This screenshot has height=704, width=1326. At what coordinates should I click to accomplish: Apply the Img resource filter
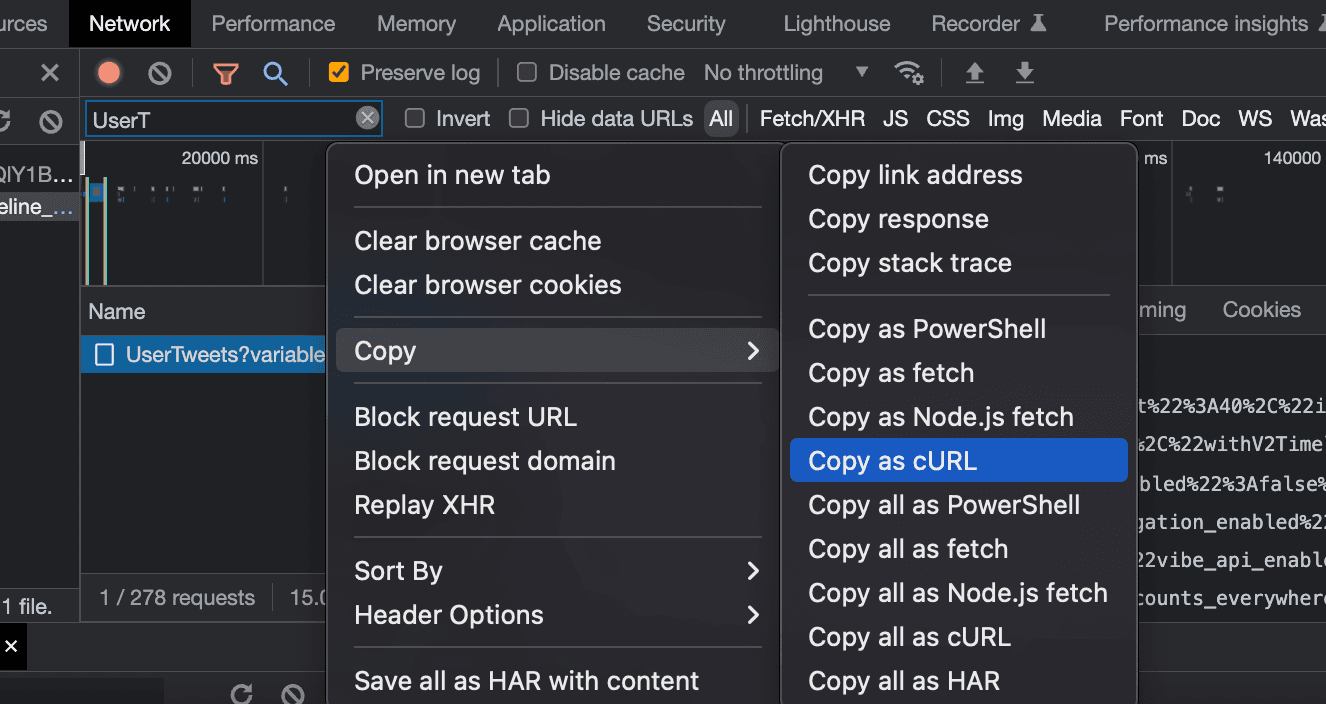[1005, 118]
